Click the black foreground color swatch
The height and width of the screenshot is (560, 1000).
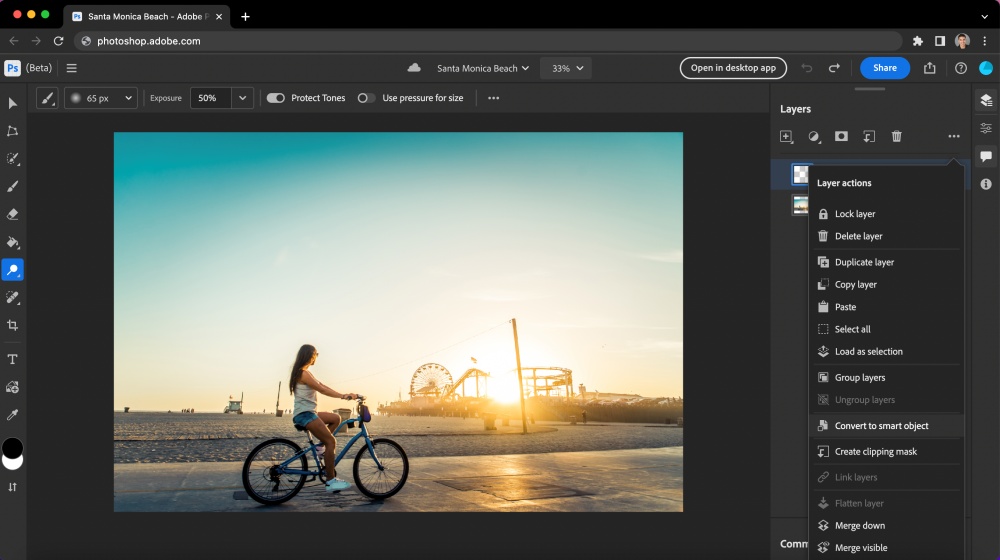(x=12, y=447)
